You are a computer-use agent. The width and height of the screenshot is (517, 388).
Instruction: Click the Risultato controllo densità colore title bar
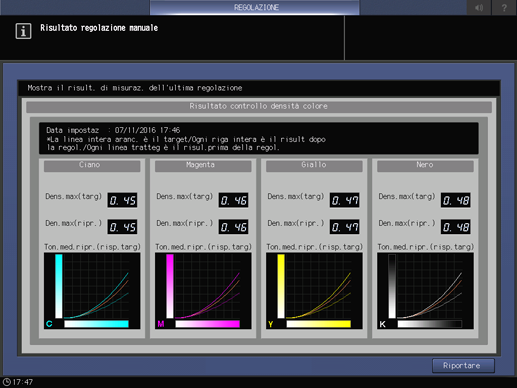[x=259, y=107]
